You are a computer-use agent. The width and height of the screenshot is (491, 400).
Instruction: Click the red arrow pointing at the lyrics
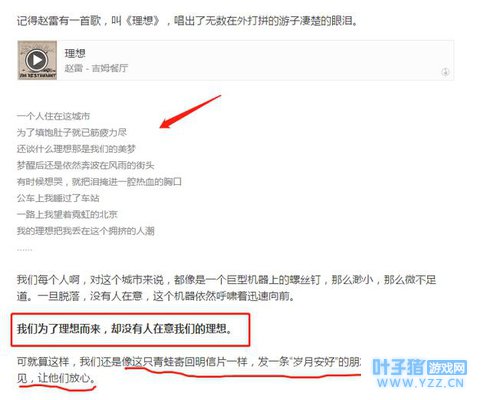[x=190, y=112]
